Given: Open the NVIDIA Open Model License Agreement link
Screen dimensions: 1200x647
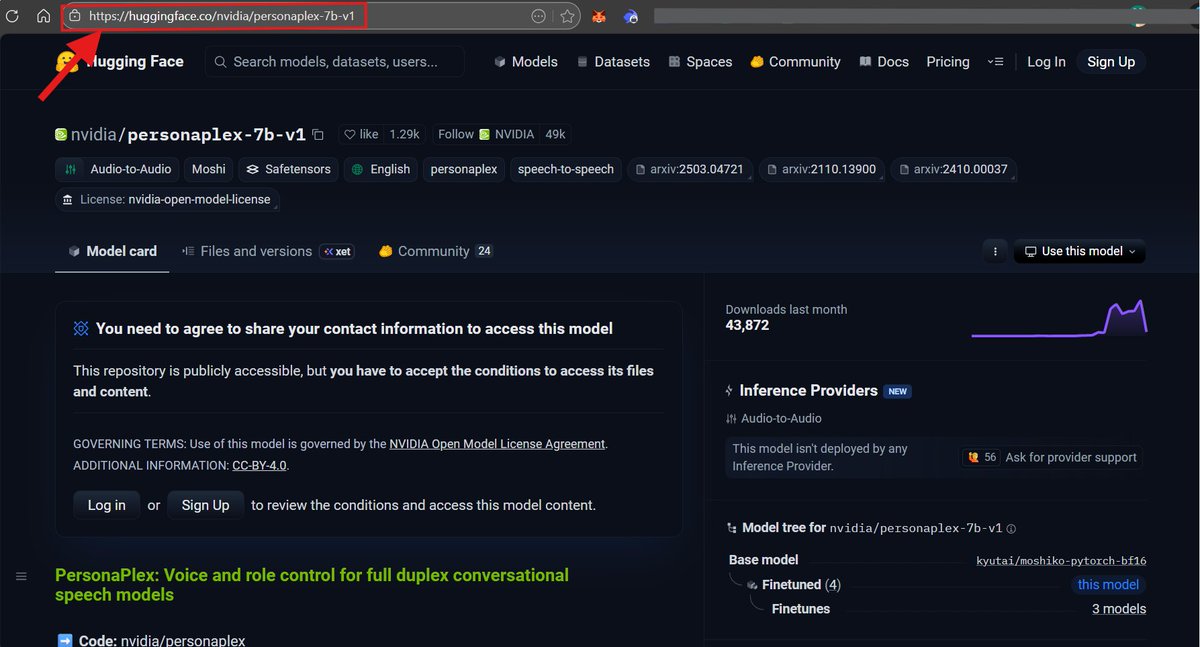Looking at the screenshot, I should tap(496, 443).
